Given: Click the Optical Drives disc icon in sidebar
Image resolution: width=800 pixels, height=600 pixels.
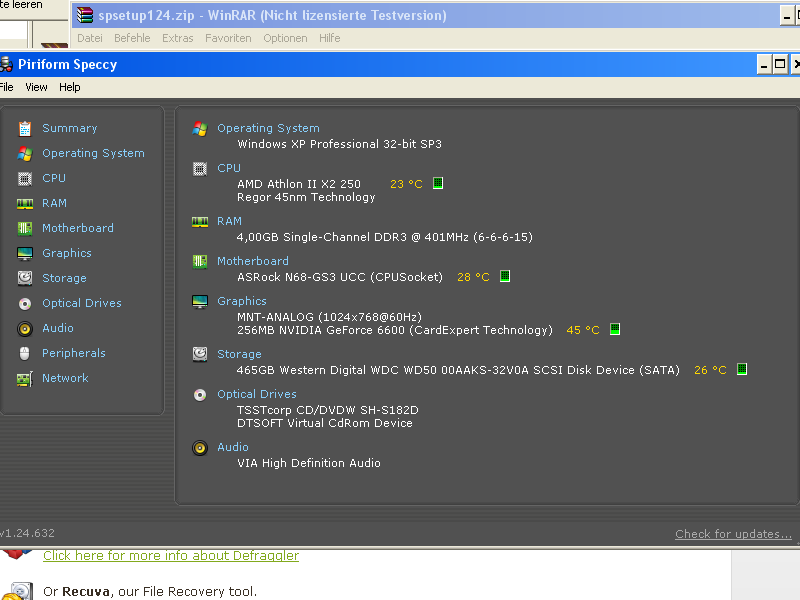Looking at the screenshot, I should tap(24, 304).
